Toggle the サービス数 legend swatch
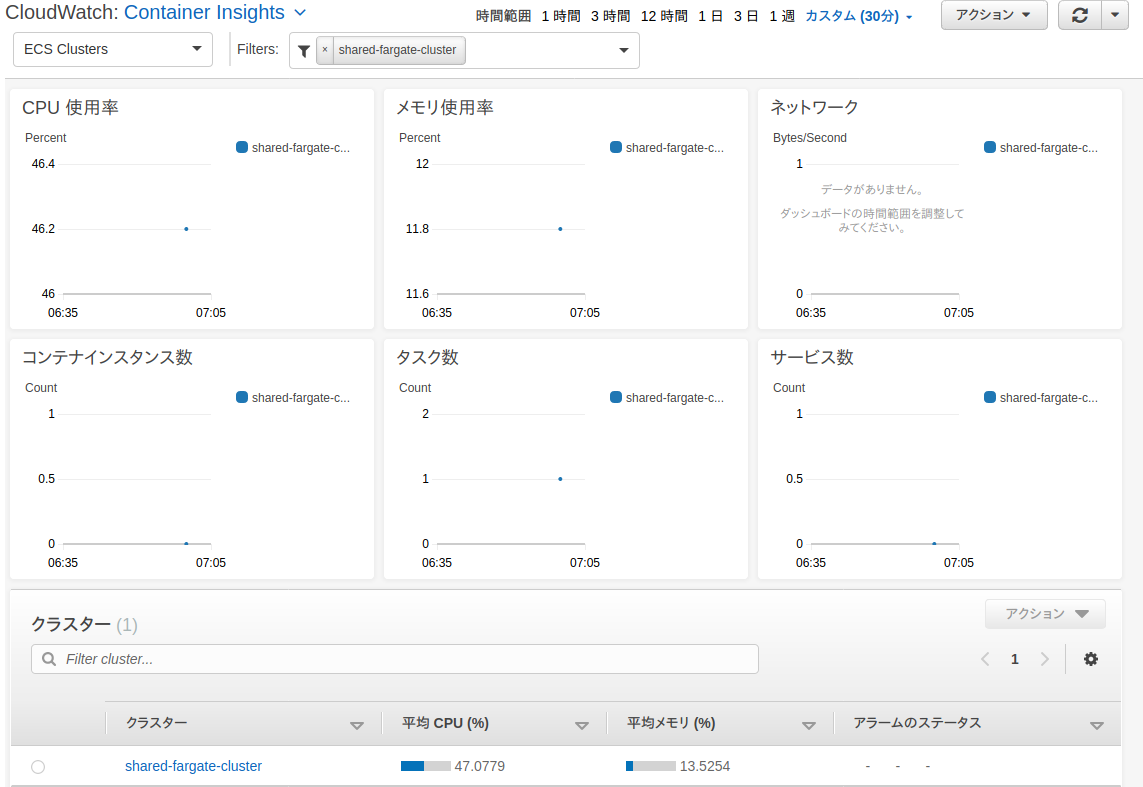Screen dimensions: 1143x787 click(990, 397)
